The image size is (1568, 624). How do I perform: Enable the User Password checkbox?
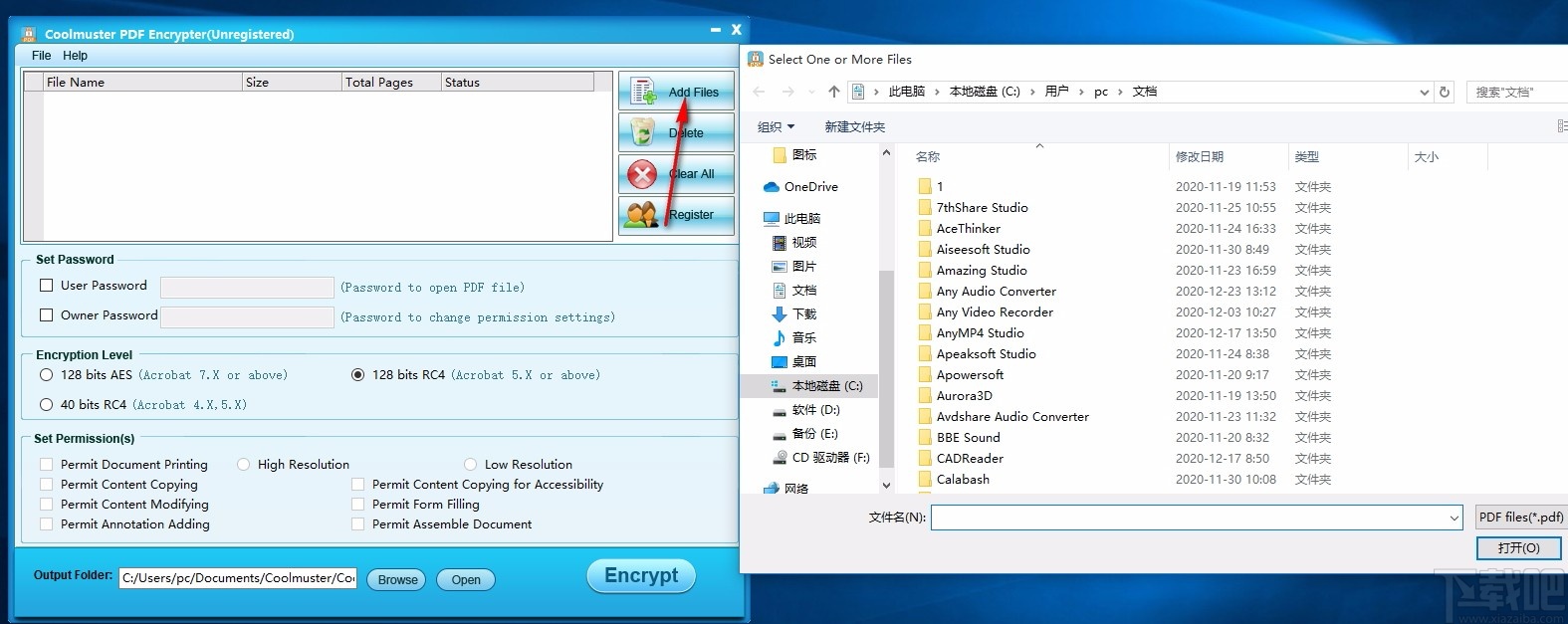(46, 286)
